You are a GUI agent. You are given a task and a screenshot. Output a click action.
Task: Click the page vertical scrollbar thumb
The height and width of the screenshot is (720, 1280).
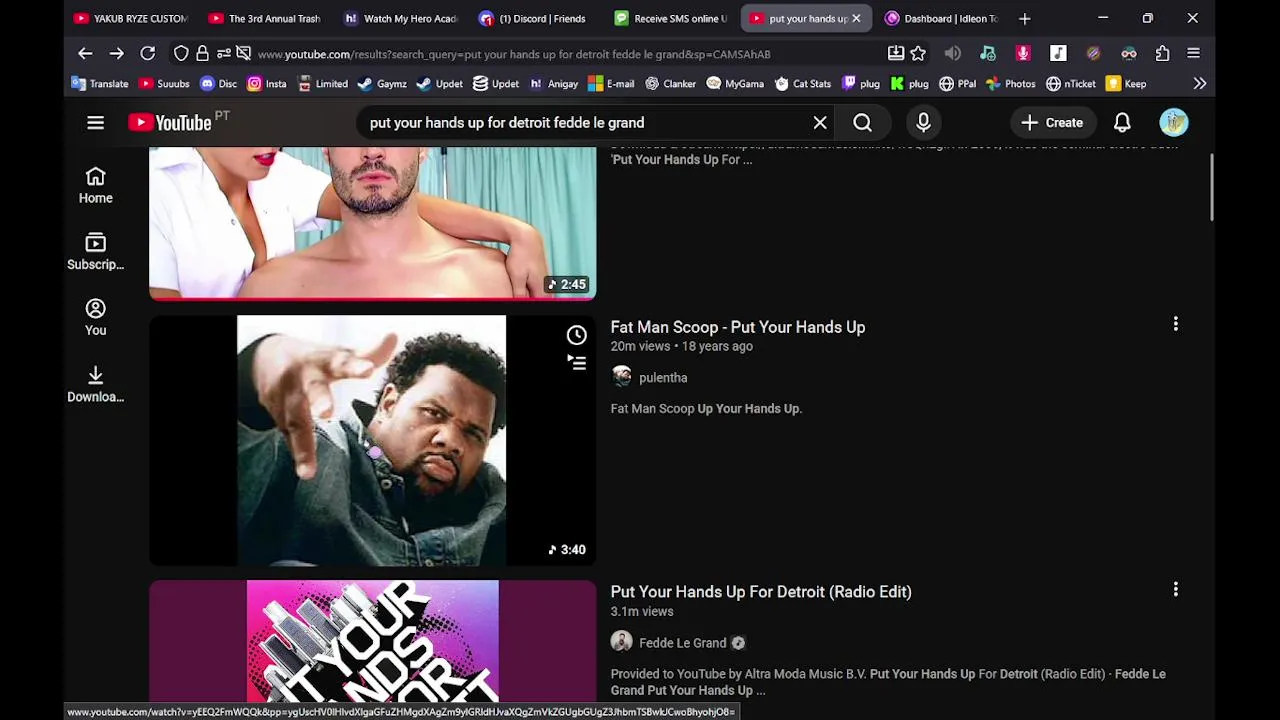[1211, 187]
